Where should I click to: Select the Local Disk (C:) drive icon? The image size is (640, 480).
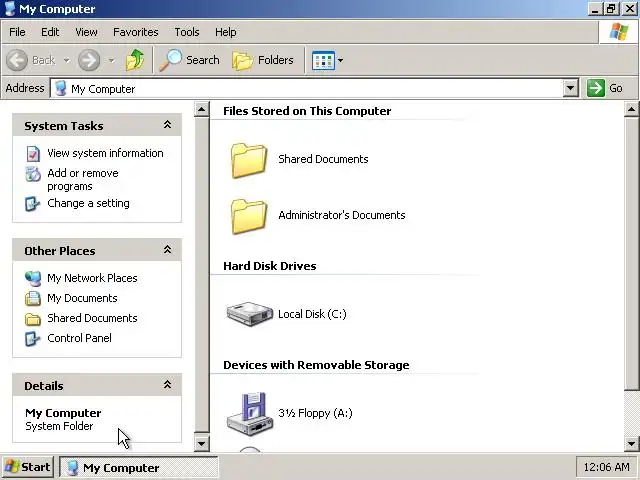(x=249, y=313)
